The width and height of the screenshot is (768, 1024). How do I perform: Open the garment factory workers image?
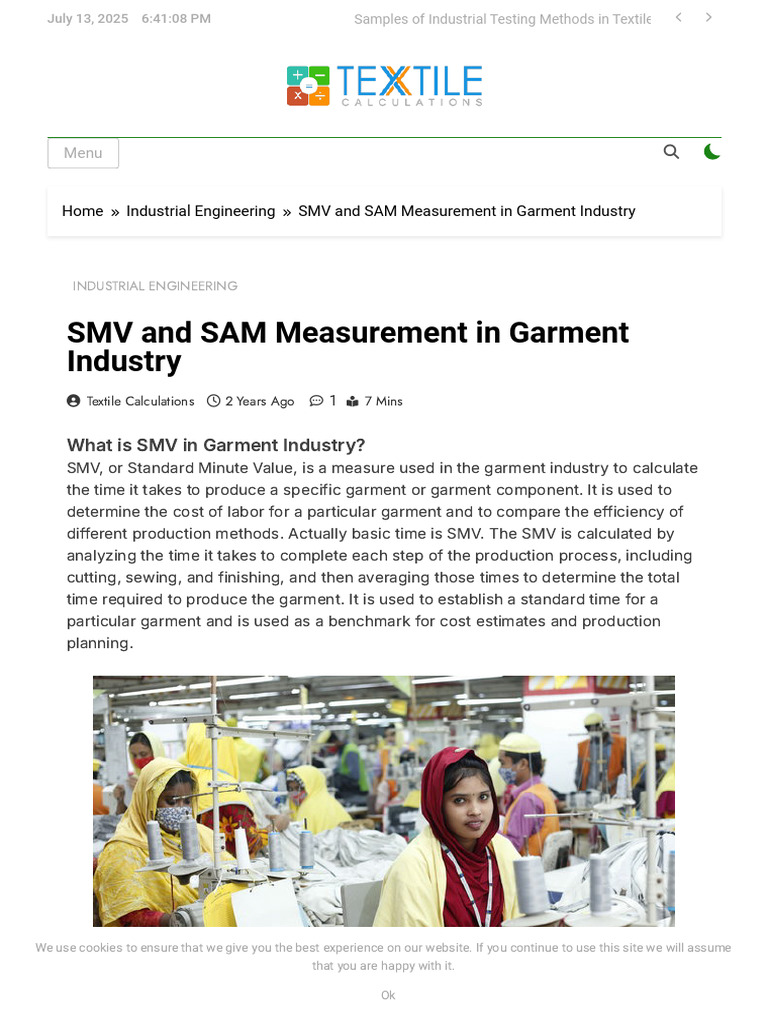384,801
